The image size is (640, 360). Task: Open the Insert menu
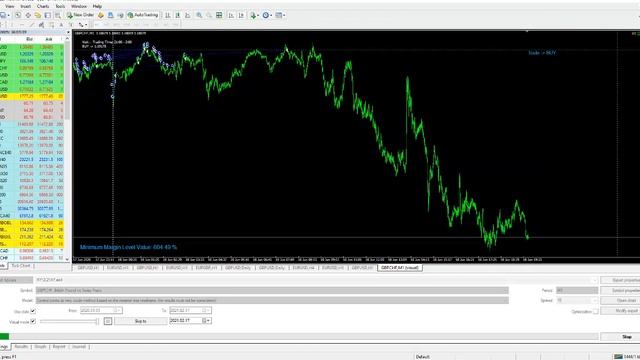(x=25, y=6)
